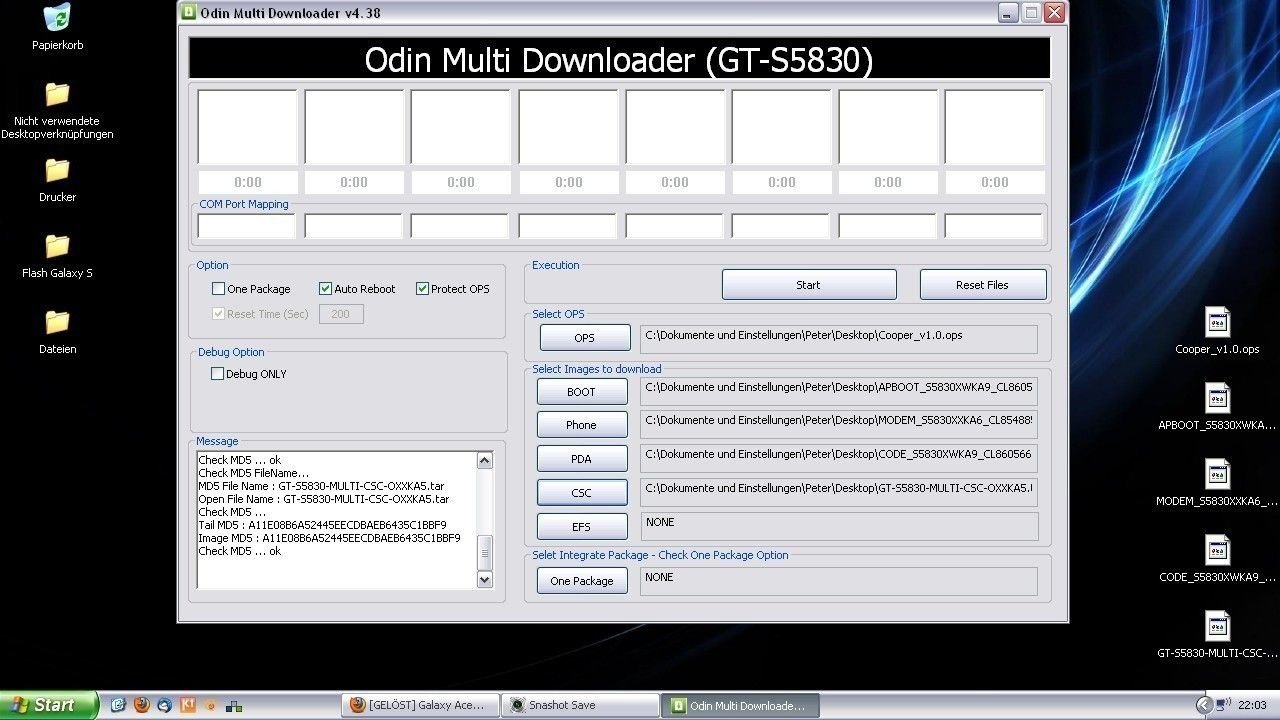The height and width of the screenshot is (720, 1280).
Task: Click Message log scroll up arrow
Action: point(485,461)
